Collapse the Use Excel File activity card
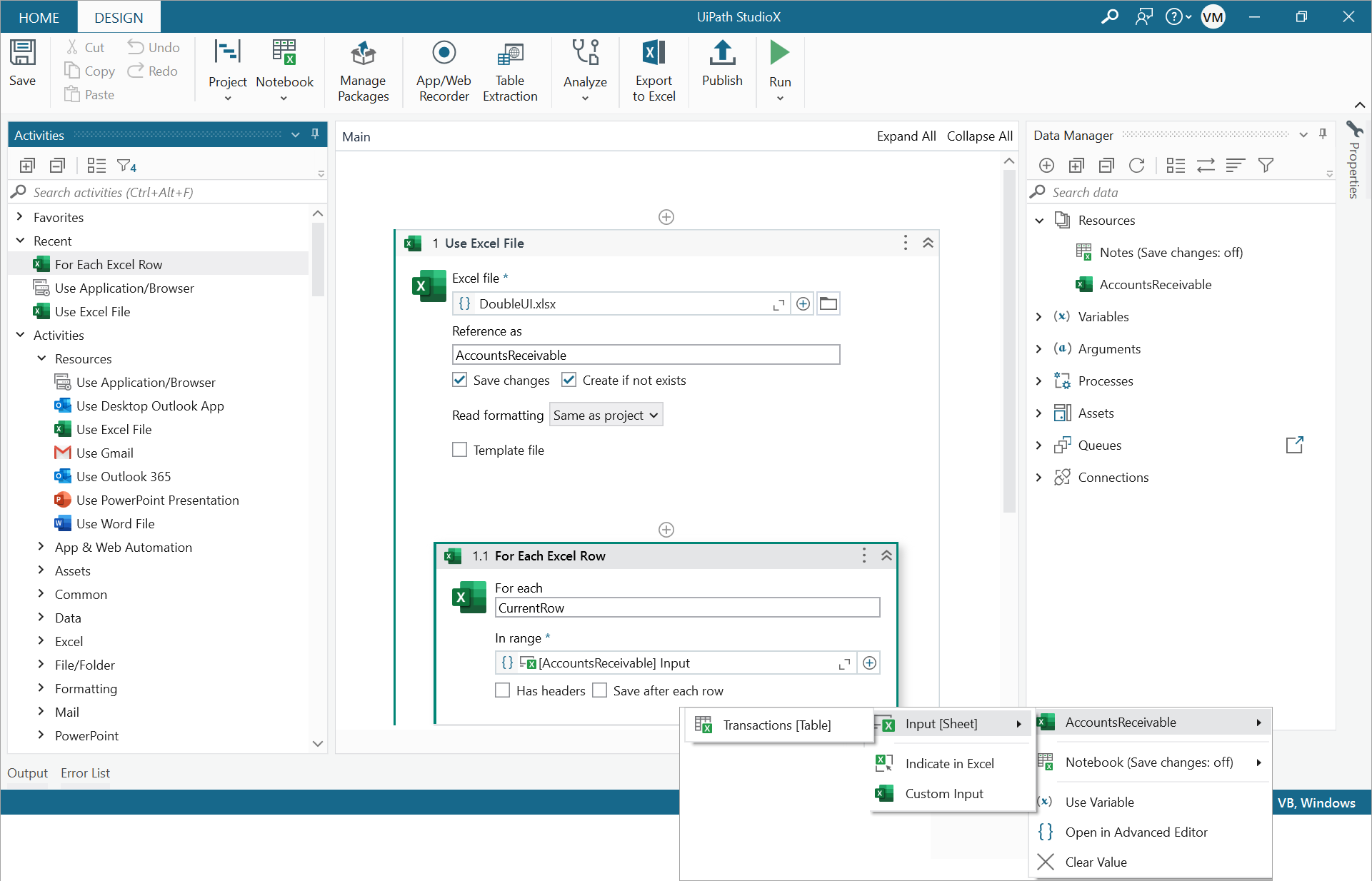This screenshot has height=881, width=1372. (928, 243)
